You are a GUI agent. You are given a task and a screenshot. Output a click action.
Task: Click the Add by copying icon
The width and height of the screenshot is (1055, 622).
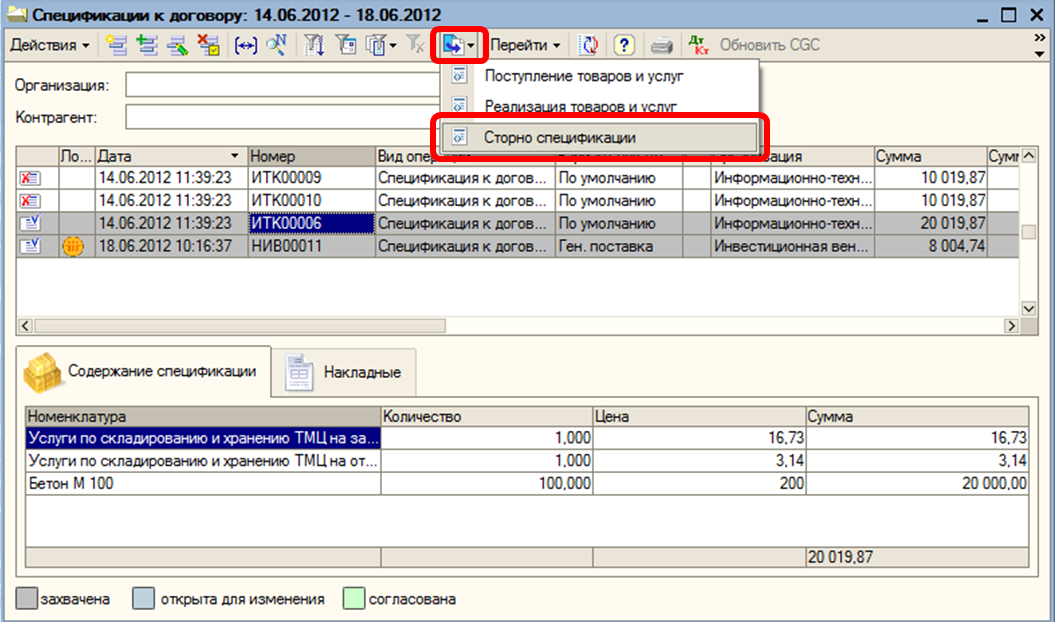(147, 46)
